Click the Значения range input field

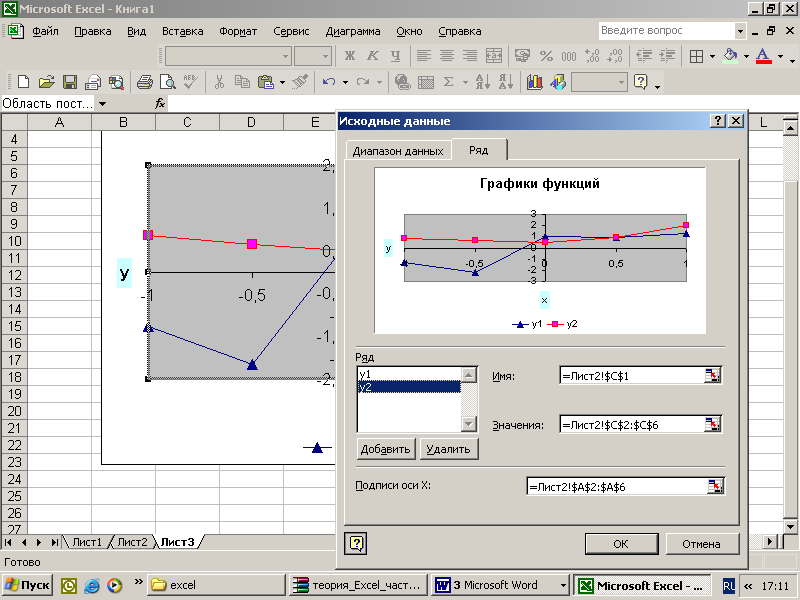click(x=632, y=424)
